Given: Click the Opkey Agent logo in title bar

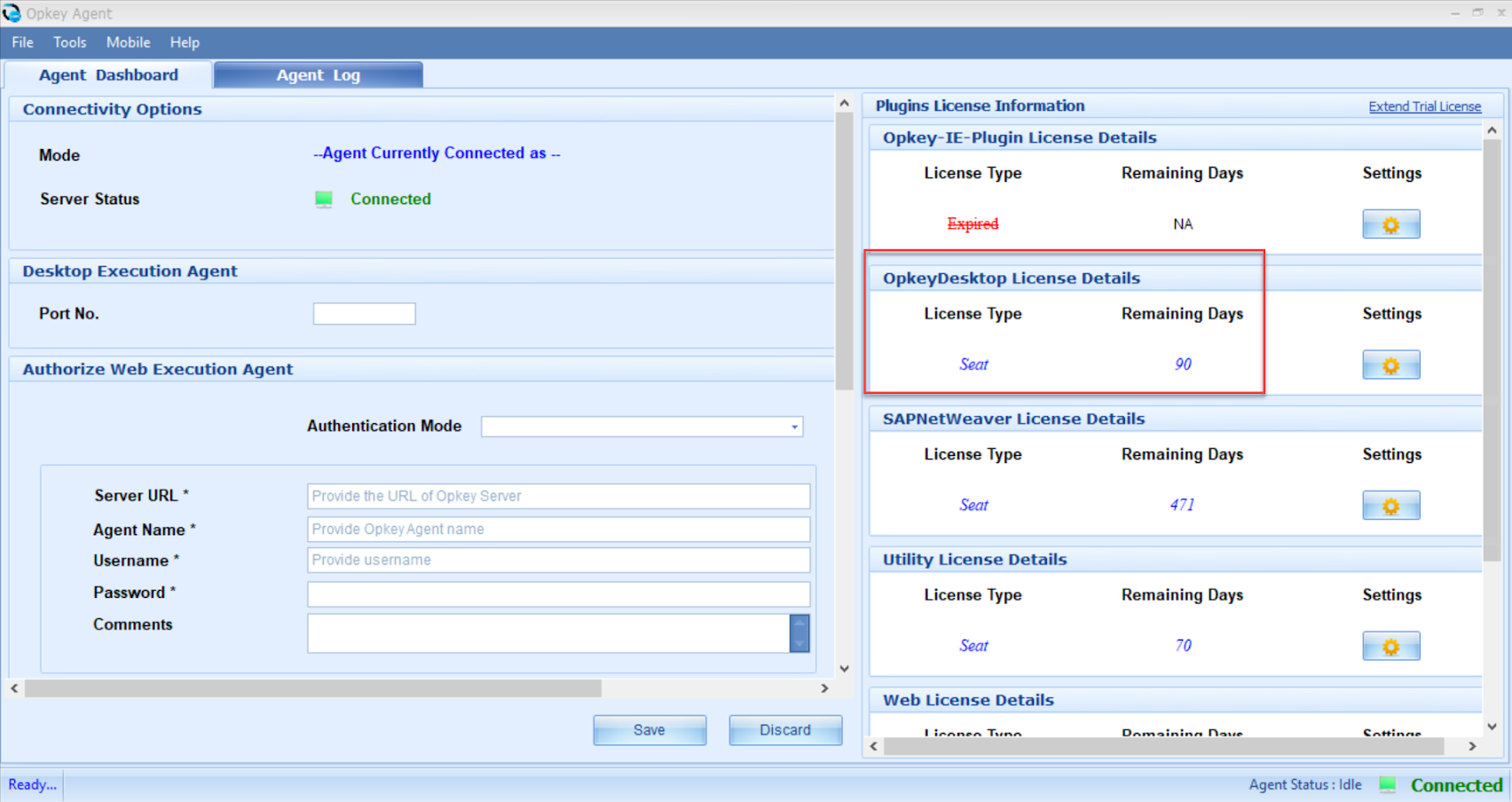Looking at the screenshot, I should tap(12, 13).
